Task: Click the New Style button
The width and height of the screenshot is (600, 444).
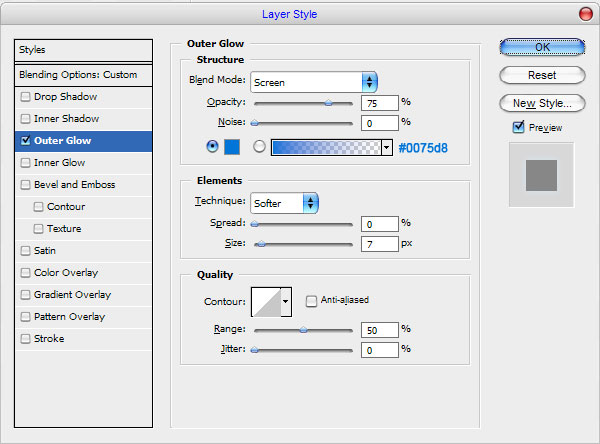Action: 542,103
